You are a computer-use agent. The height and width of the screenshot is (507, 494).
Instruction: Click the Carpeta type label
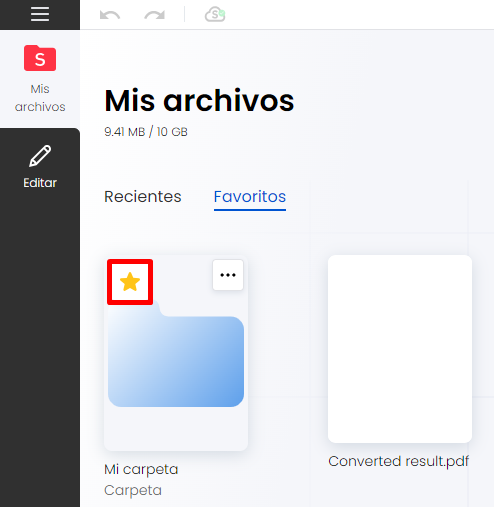(133, 490)
